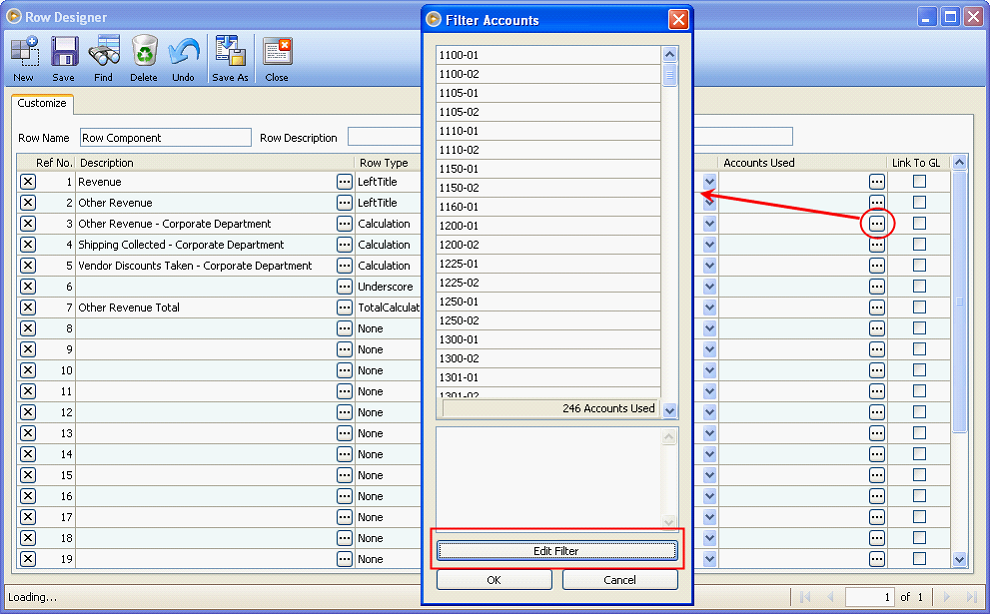Click the Row Designer grid scroll-down arrow

coord(959,559)
